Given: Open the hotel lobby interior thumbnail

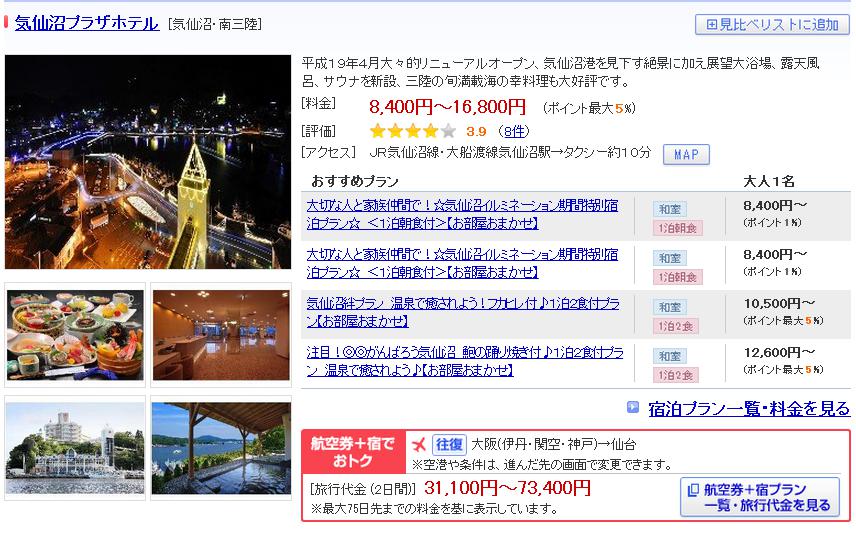Looking at the screenshot, I should (221, 335).
